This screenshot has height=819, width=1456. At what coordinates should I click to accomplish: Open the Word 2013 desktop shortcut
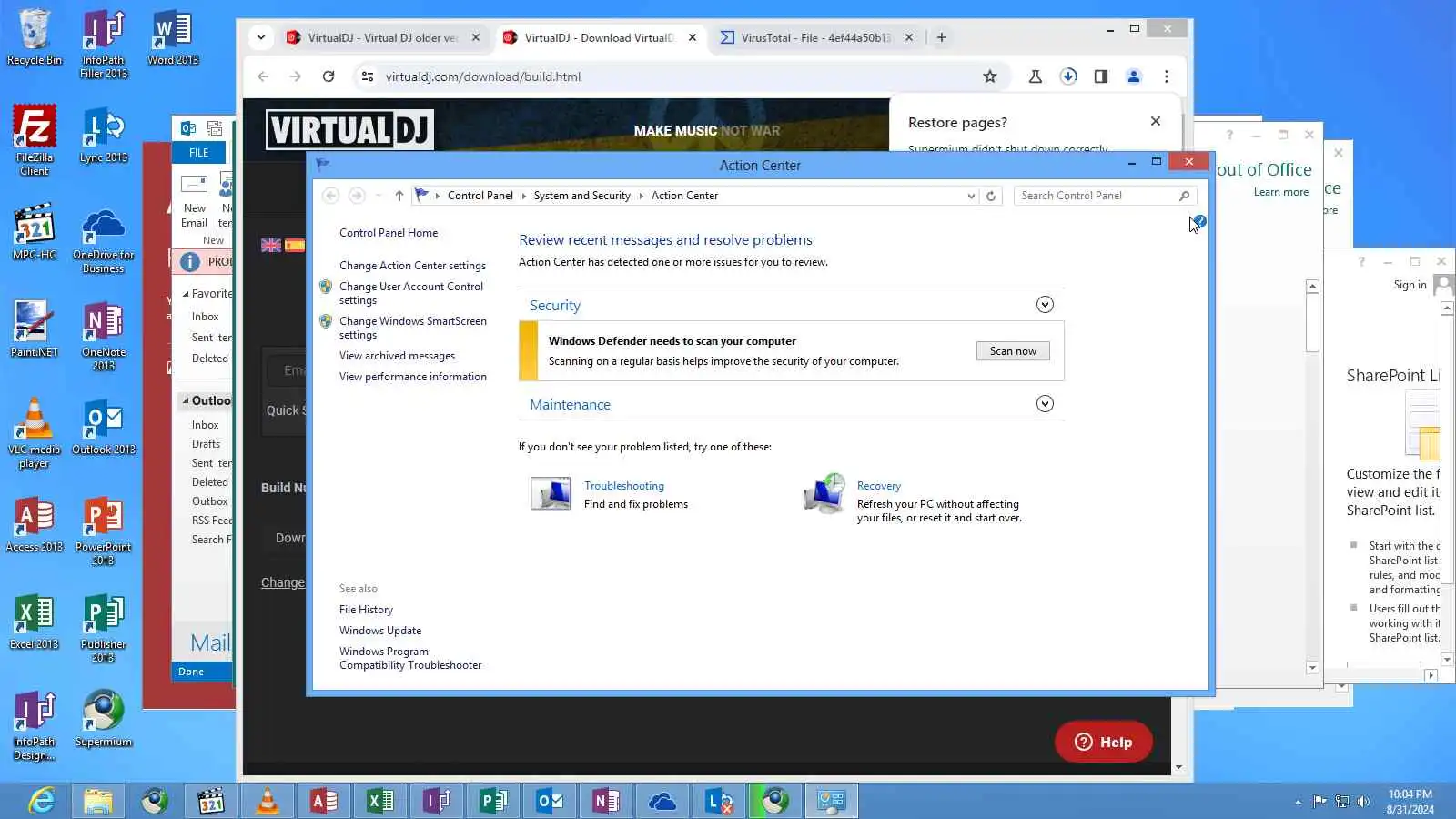[173, 37]
